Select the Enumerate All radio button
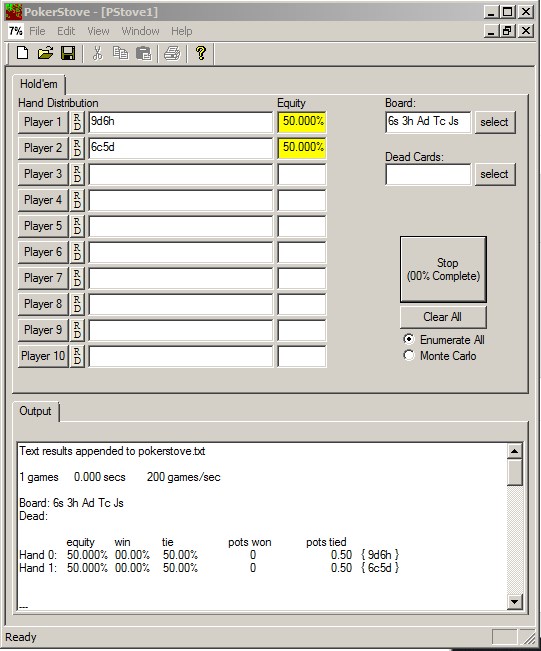 tap(409, 339)
